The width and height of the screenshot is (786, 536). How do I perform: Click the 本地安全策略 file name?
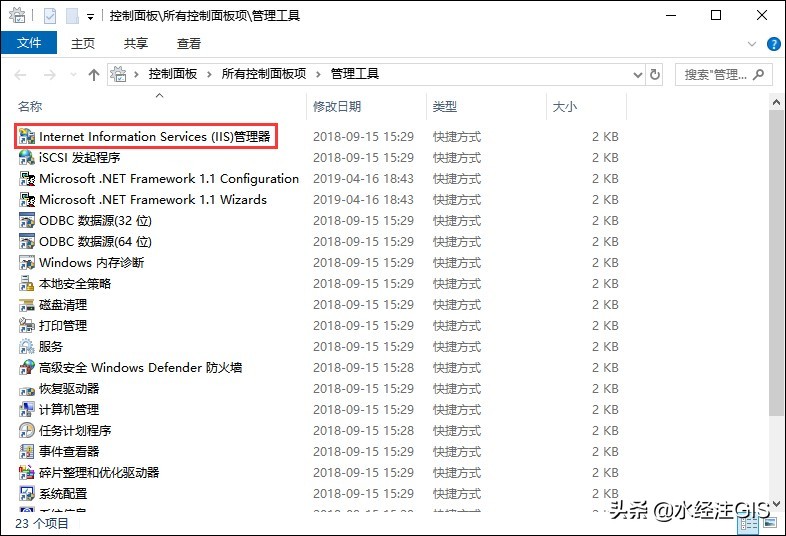coord(75,284)
